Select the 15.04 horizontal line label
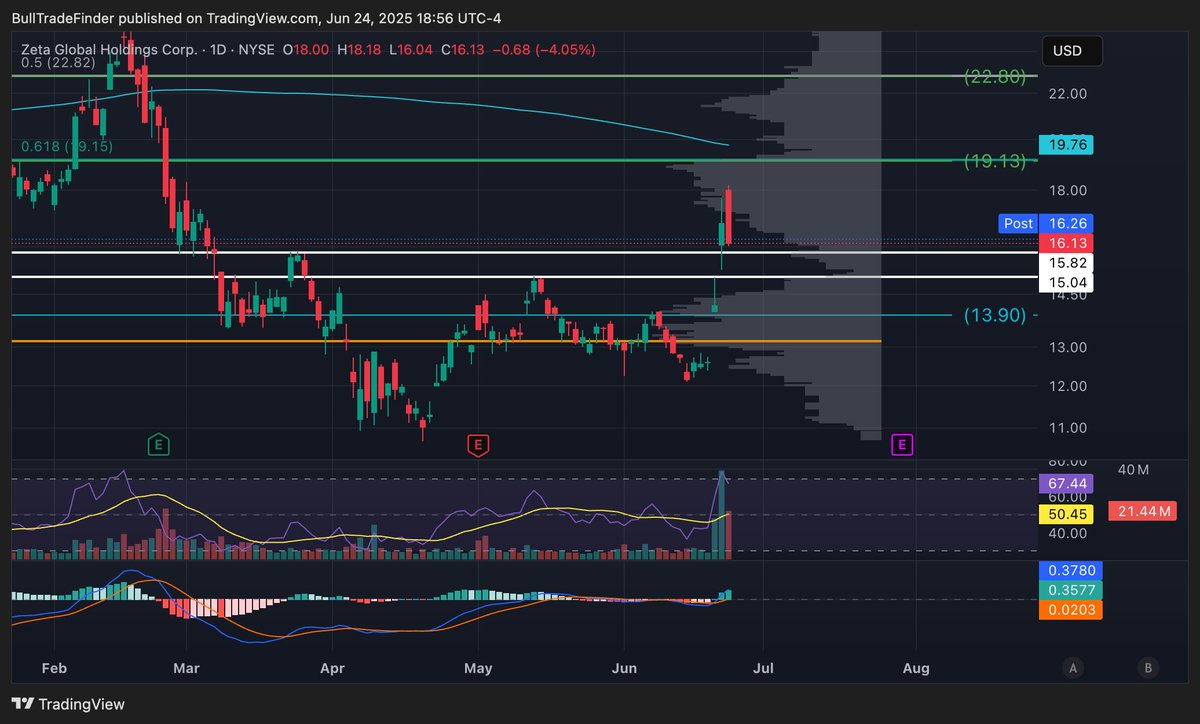The image size is (1200, 724). tap(1066, 283)
